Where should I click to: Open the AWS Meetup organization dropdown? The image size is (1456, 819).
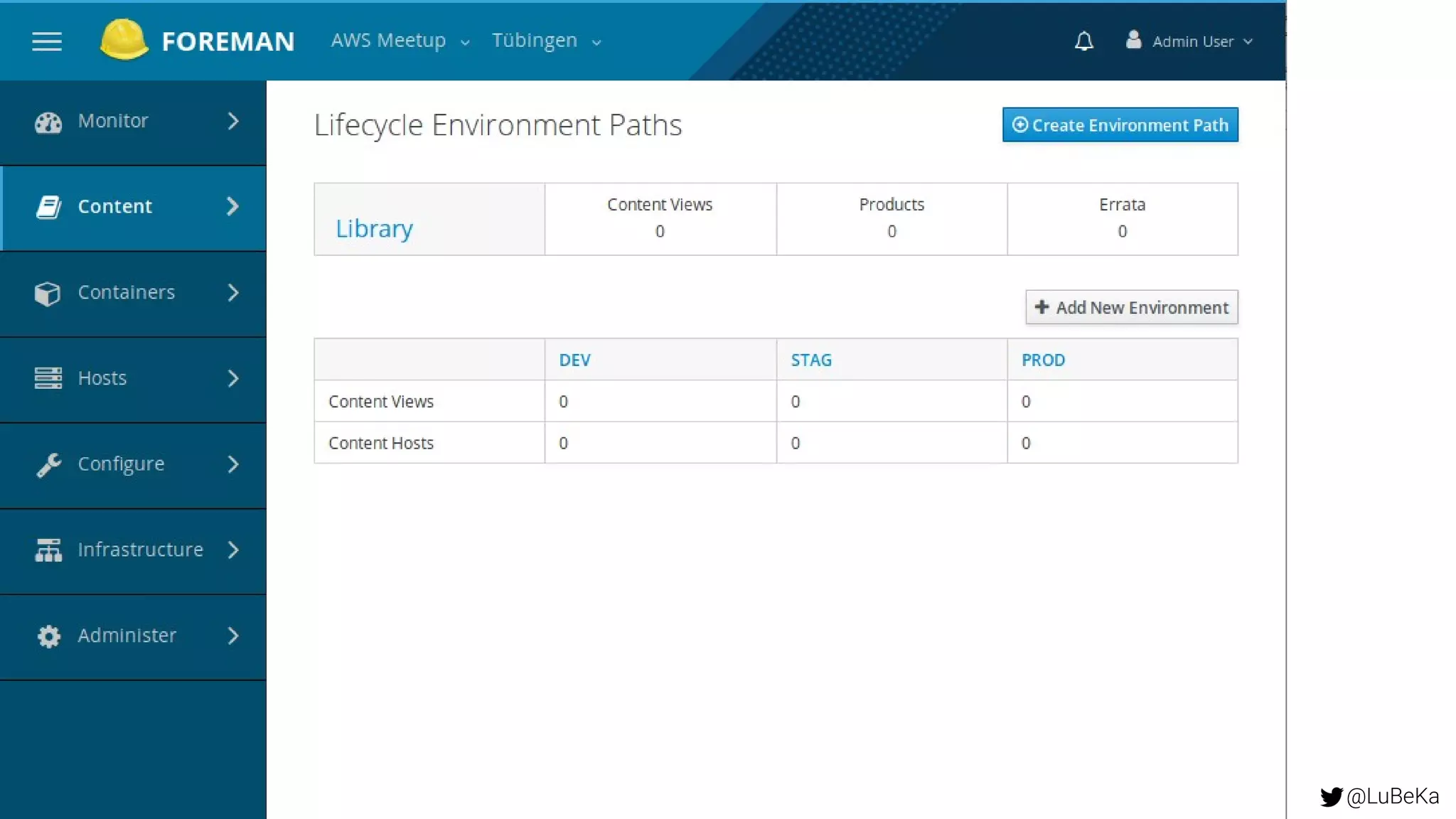coord(400,41)
